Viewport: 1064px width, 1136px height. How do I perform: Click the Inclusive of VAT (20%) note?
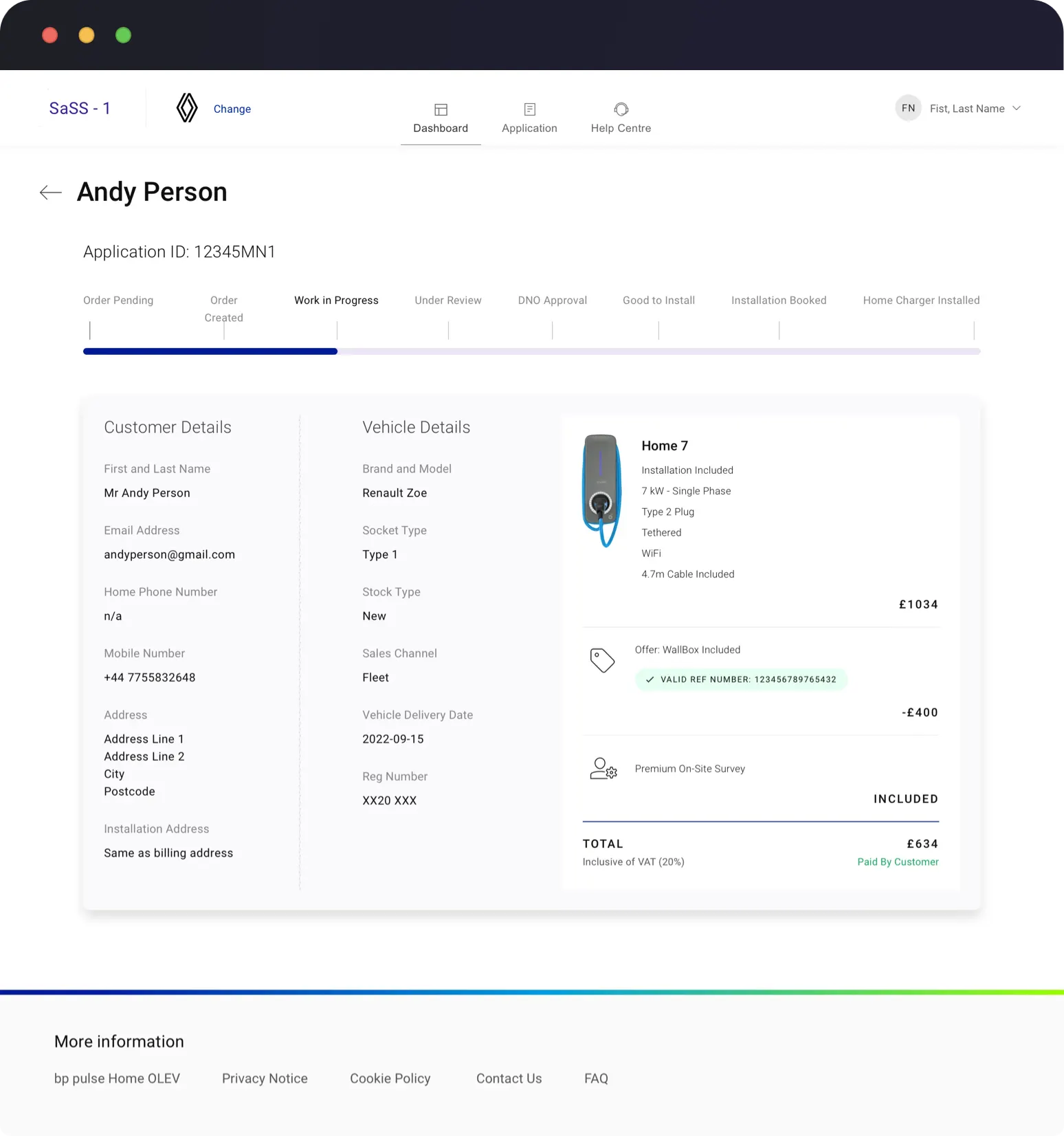pyautogui.click(x=633, y=862)
